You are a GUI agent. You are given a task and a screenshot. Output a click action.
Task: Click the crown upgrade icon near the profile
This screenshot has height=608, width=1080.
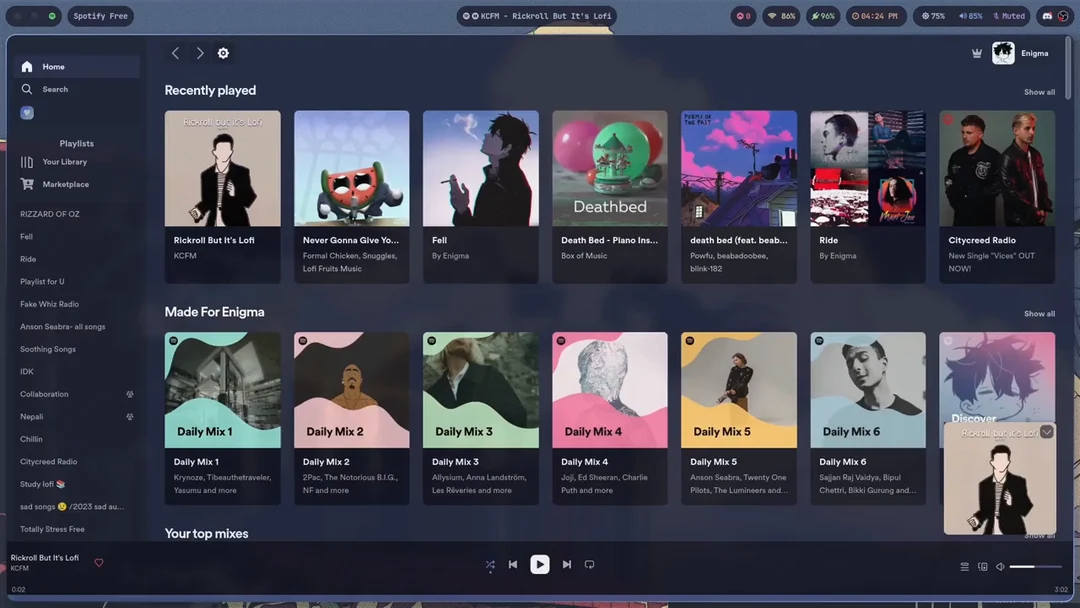tap(977, 53)
